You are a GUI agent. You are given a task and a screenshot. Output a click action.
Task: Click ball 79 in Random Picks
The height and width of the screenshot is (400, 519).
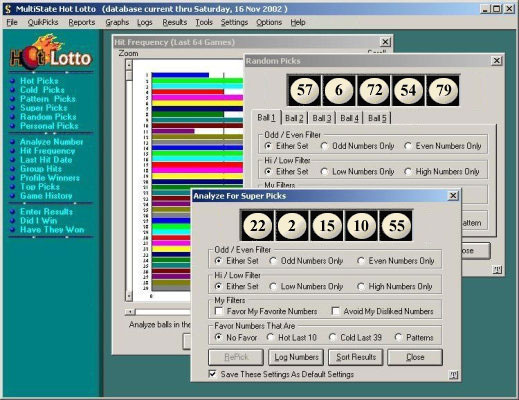pos(443,90)
